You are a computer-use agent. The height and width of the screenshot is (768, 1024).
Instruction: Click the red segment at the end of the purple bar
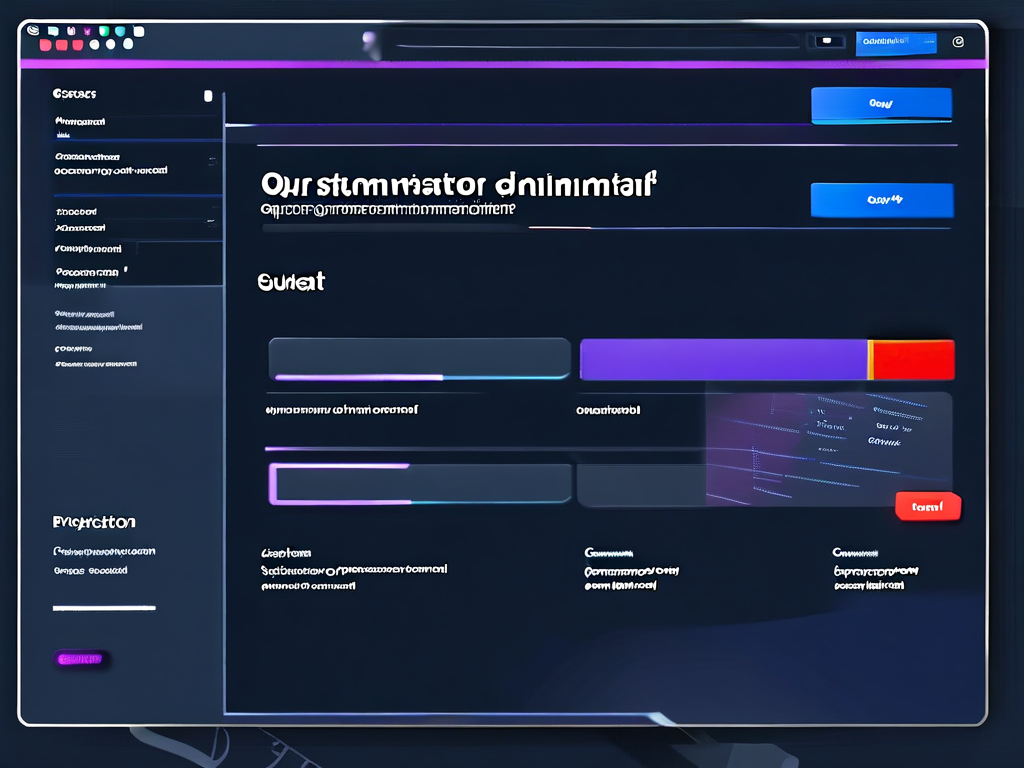pos(912,360)
